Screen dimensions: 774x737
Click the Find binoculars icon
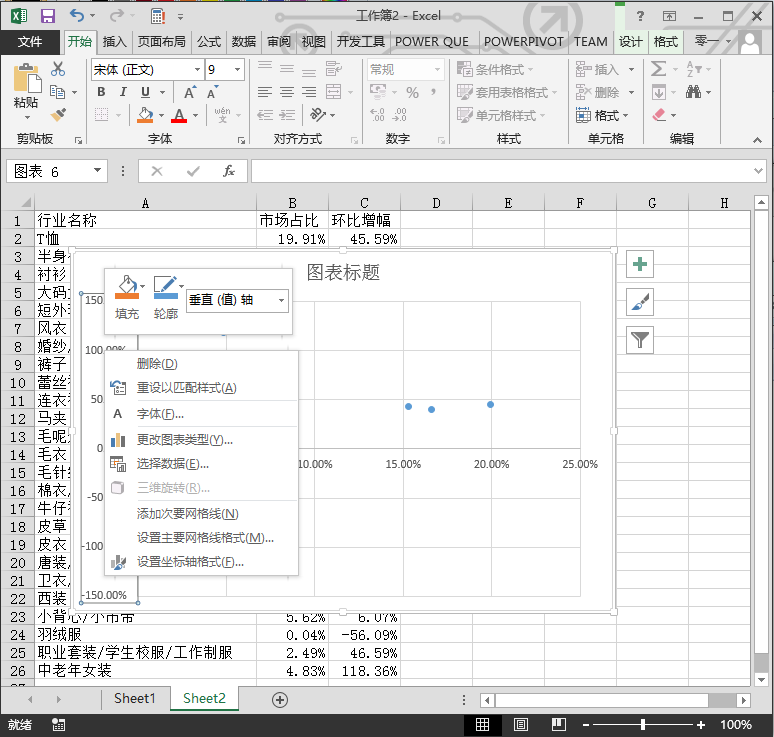pyautogui.click(x=694, y=92)
